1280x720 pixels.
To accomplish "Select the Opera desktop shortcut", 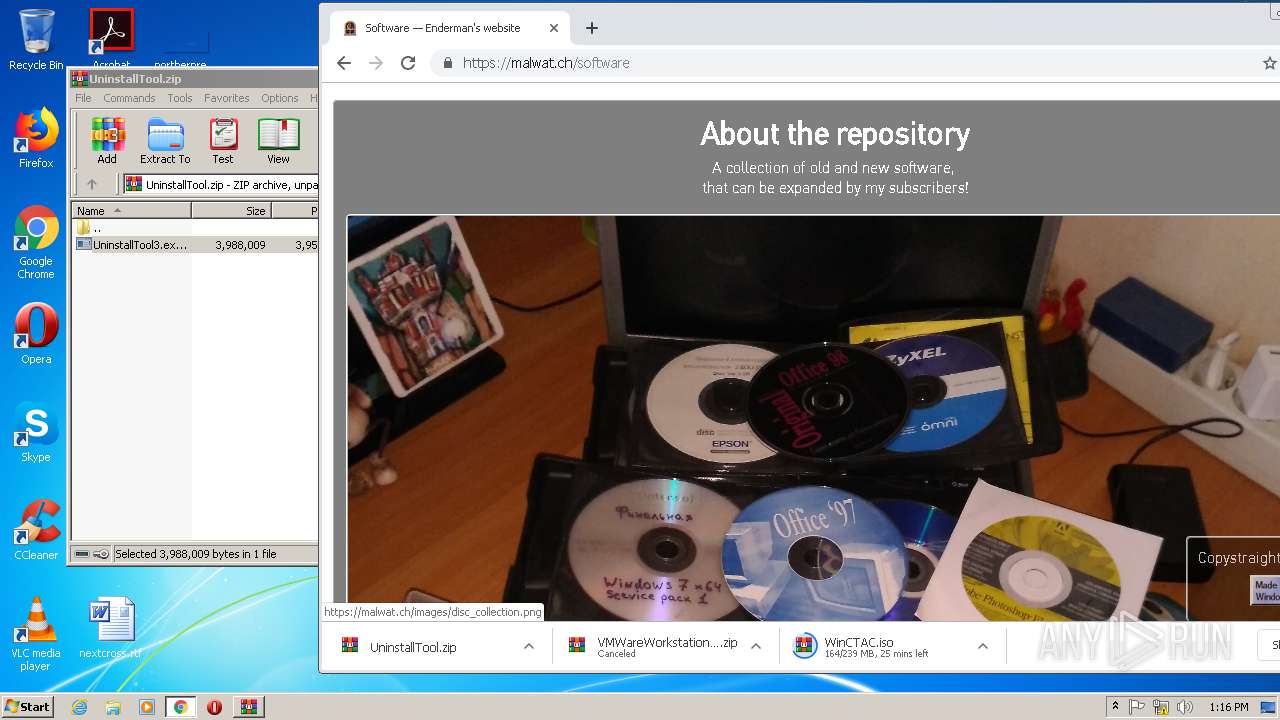I will pyautogui.click(x=36, y=334).
